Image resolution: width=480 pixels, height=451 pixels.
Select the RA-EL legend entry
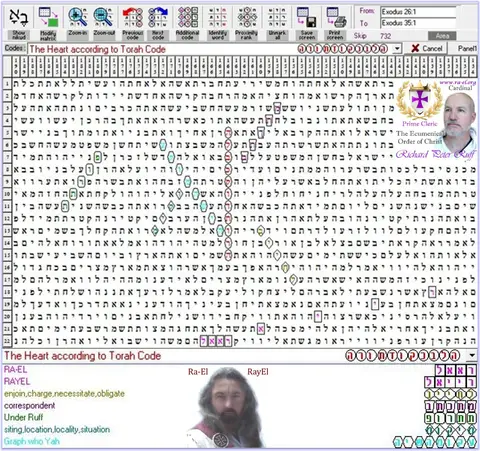pos(16,369)
